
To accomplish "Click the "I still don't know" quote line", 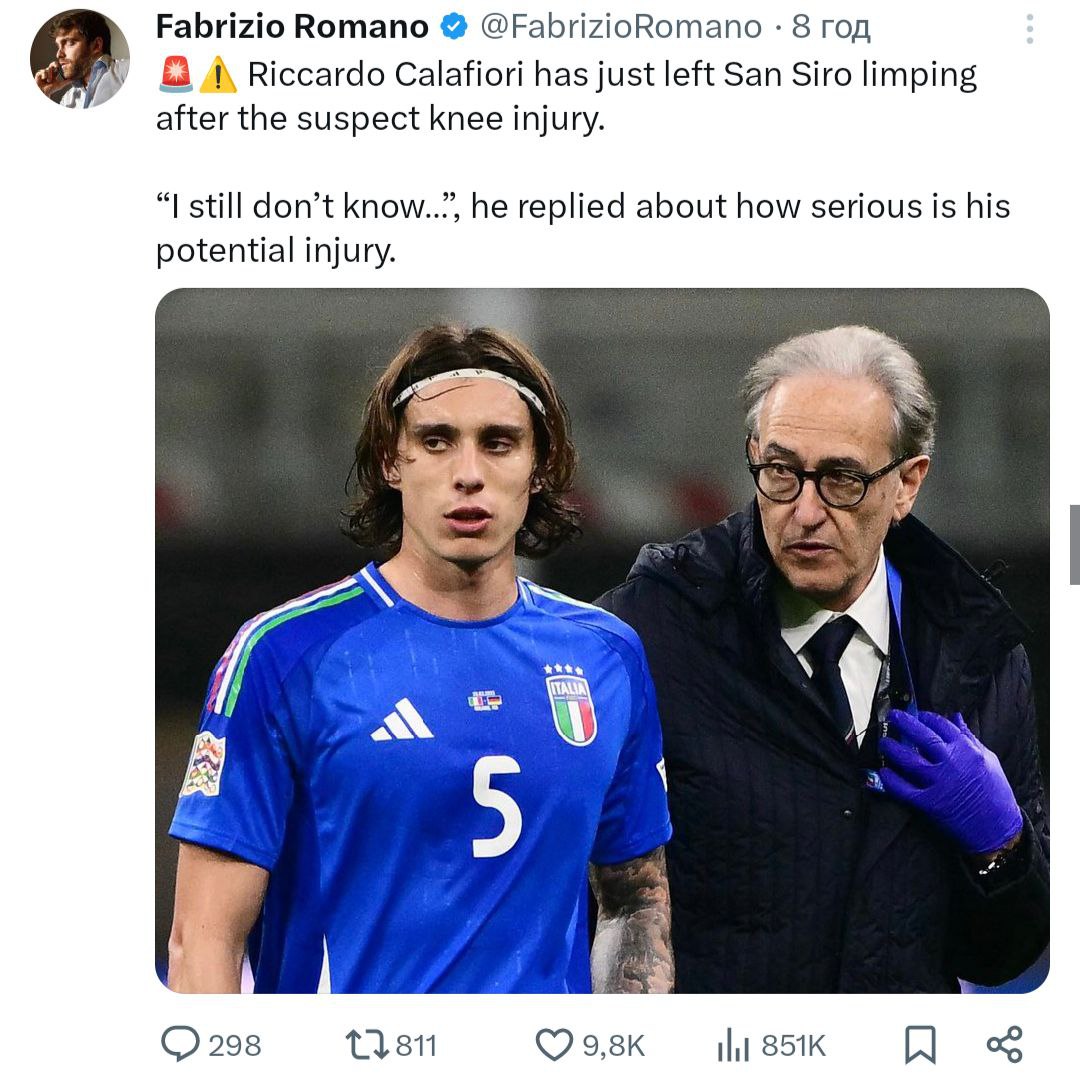I will (x=582, y=227).
